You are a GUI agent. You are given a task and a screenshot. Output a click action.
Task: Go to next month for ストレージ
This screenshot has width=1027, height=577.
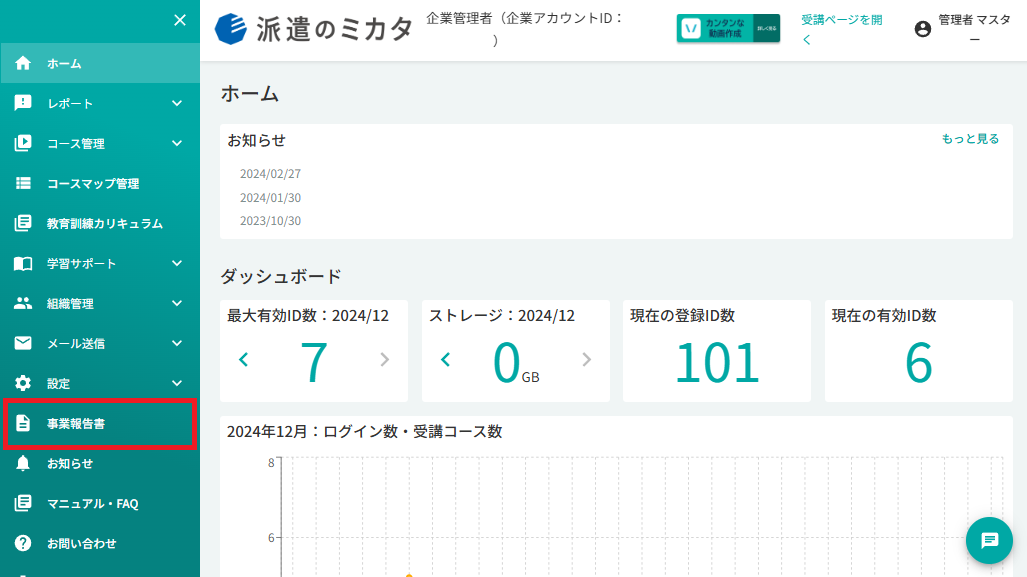(586, 359)
